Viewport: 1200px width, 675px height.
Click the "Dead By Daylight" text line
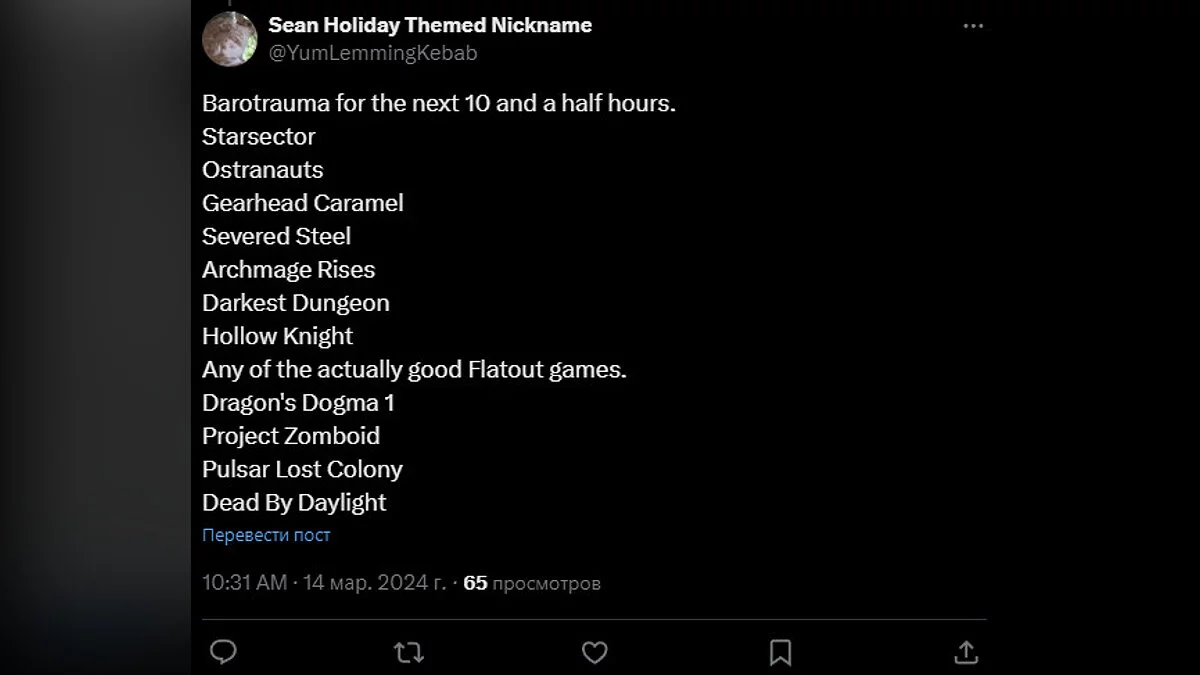[294, 502]
